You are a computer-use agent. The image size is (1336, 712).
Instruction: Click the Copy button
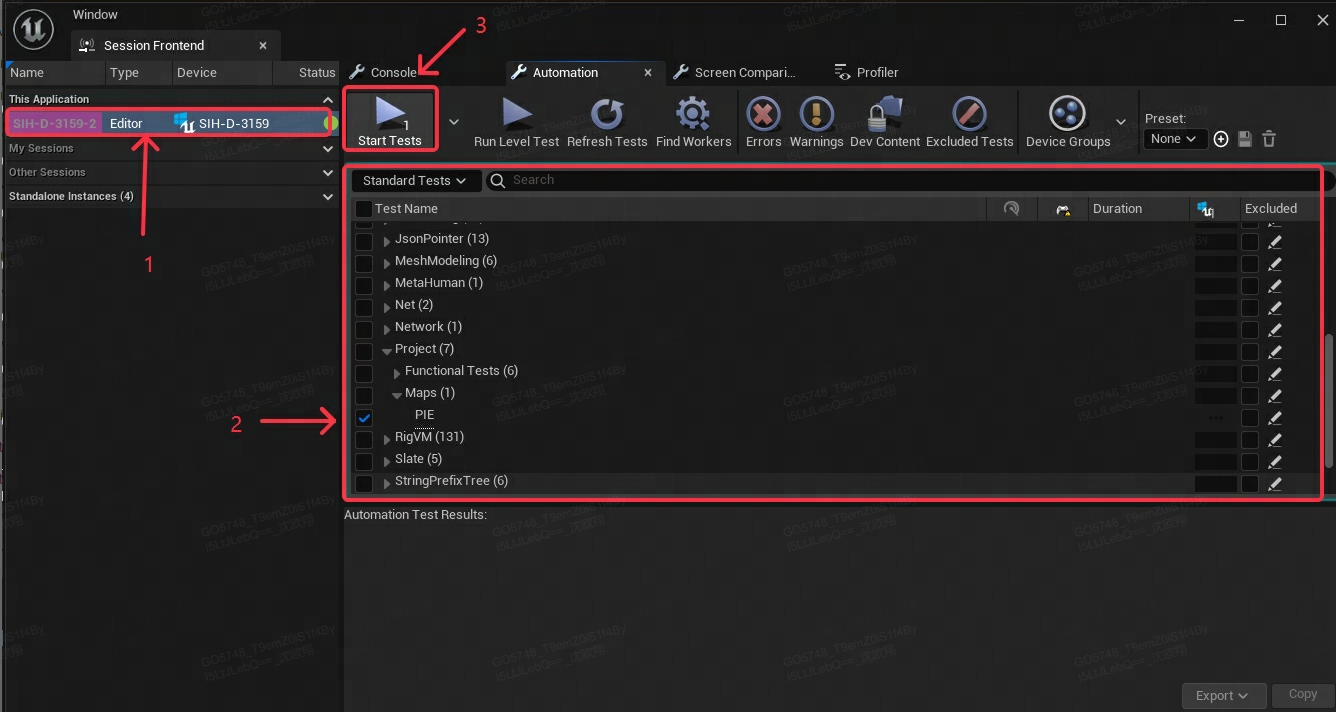click(1302, 695)
